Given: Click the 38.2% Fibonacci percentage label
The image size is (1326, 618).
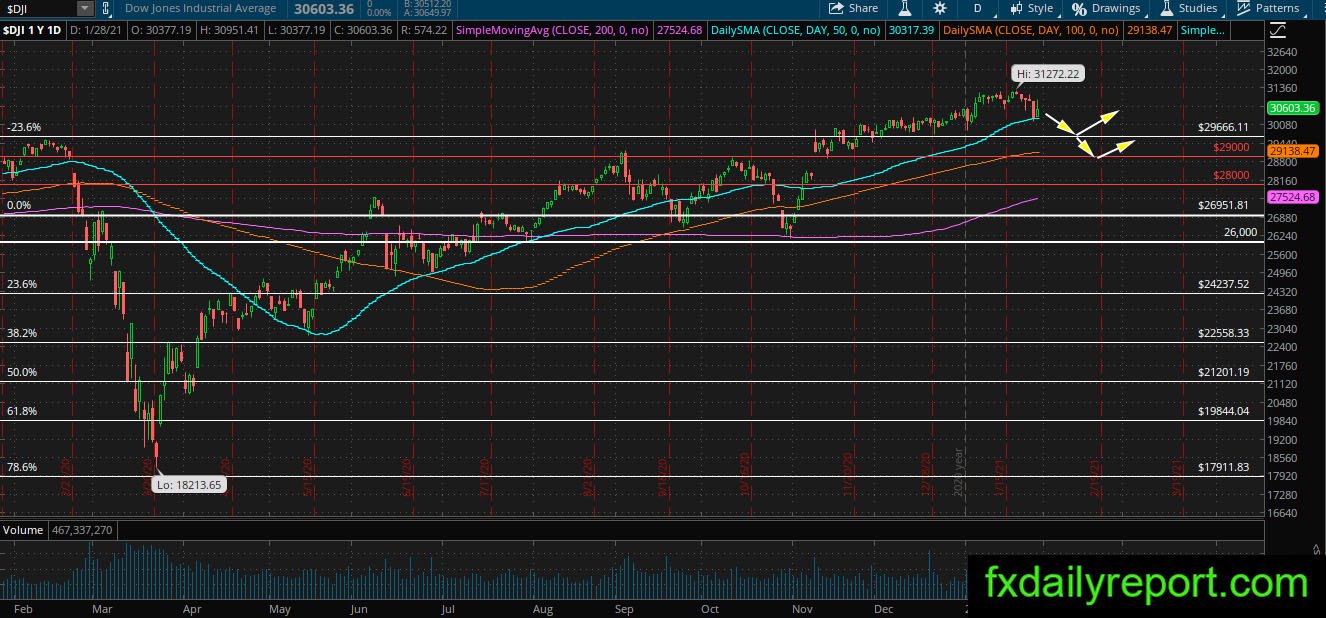Looking at the screenshot, I should (x=22, y=333).
